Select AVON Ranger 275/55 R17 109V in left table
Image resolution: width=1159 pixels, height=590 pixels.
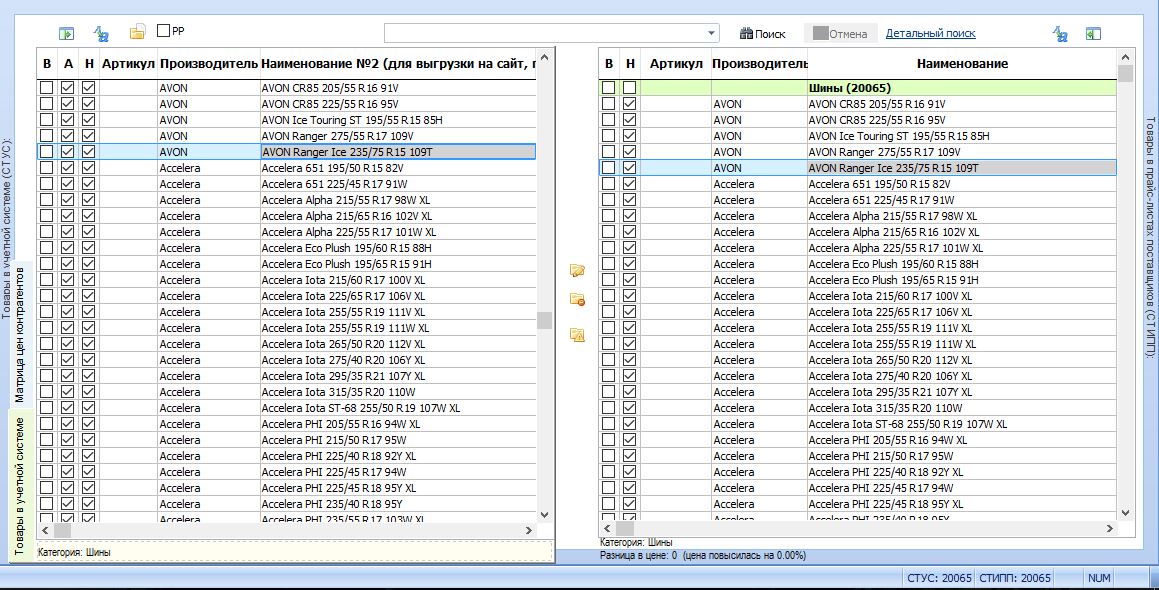click(x=398, y=136)
